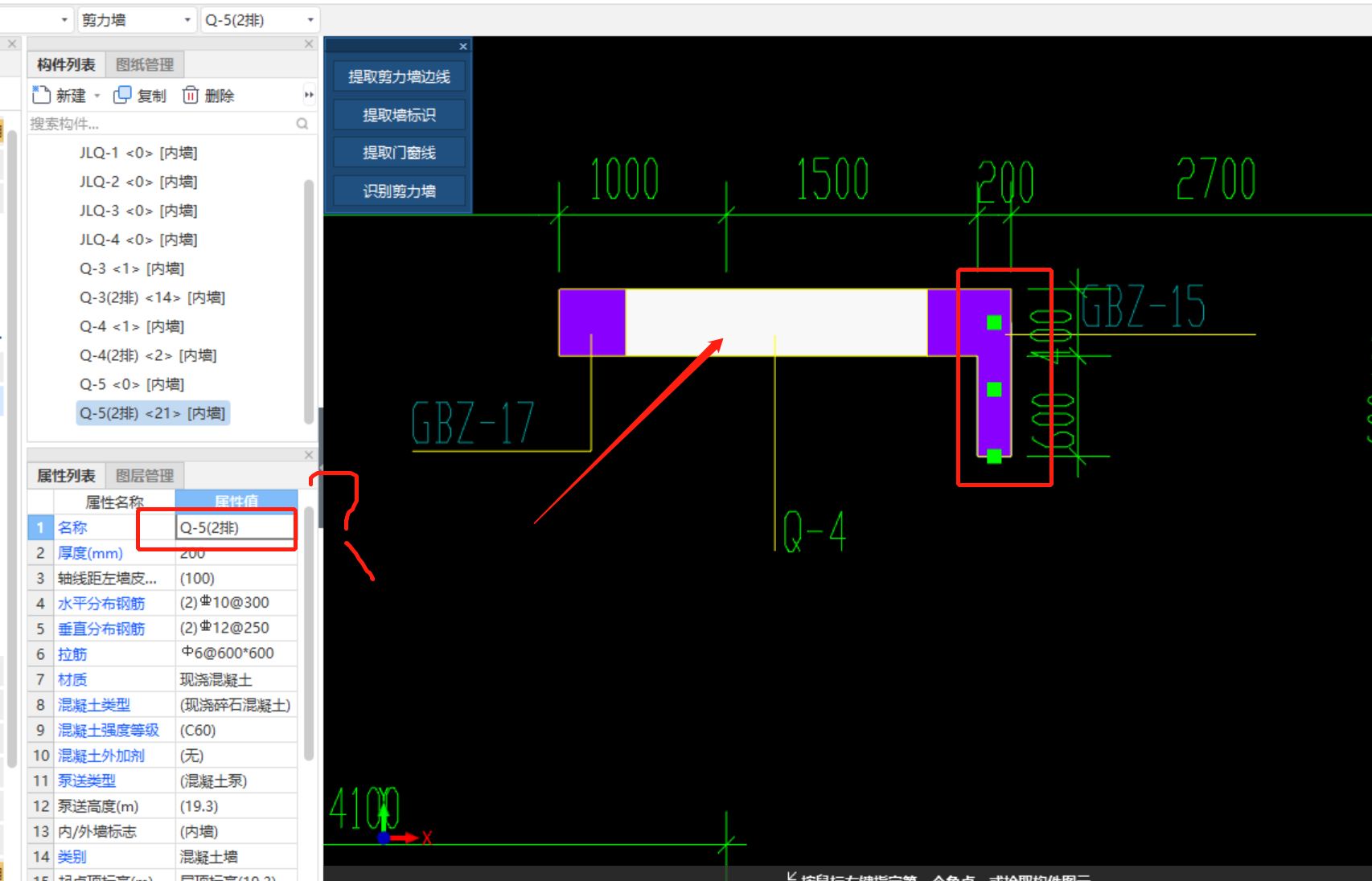The width and height of the screenshot is (1372, 881).
Task: Select JLQ-3 <0> [内墙] in list
Action: tap(138, 211)
